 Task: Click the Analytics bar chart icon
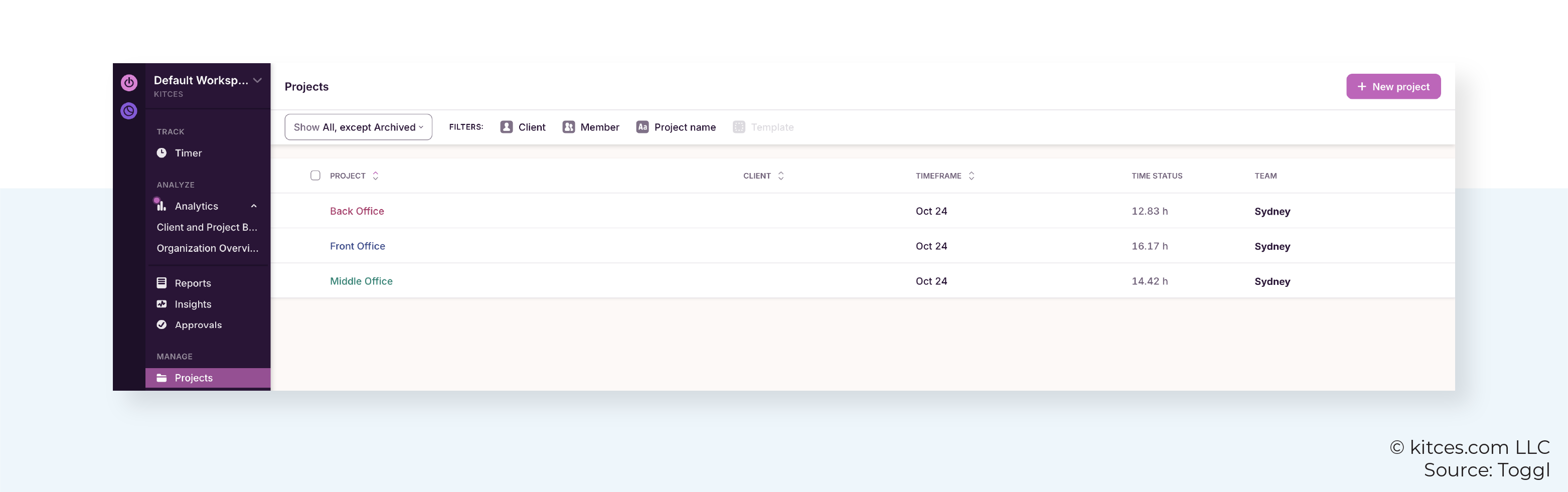[x=162, y=206]
